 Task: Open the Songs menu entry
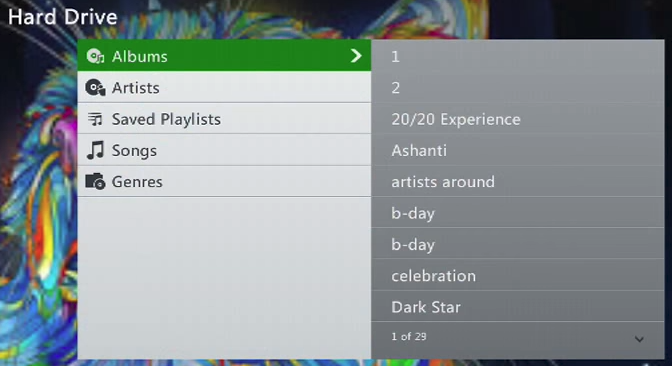coord(224,150)
